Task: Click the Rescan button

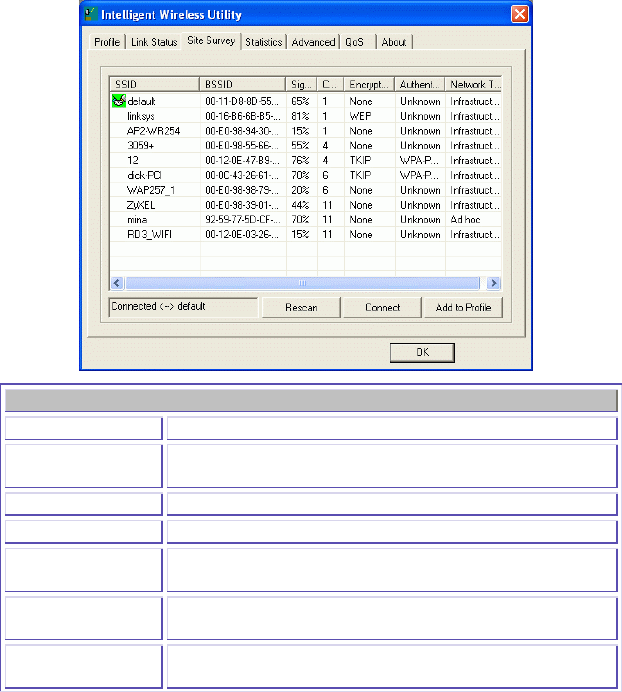Action: click(301, 307)
